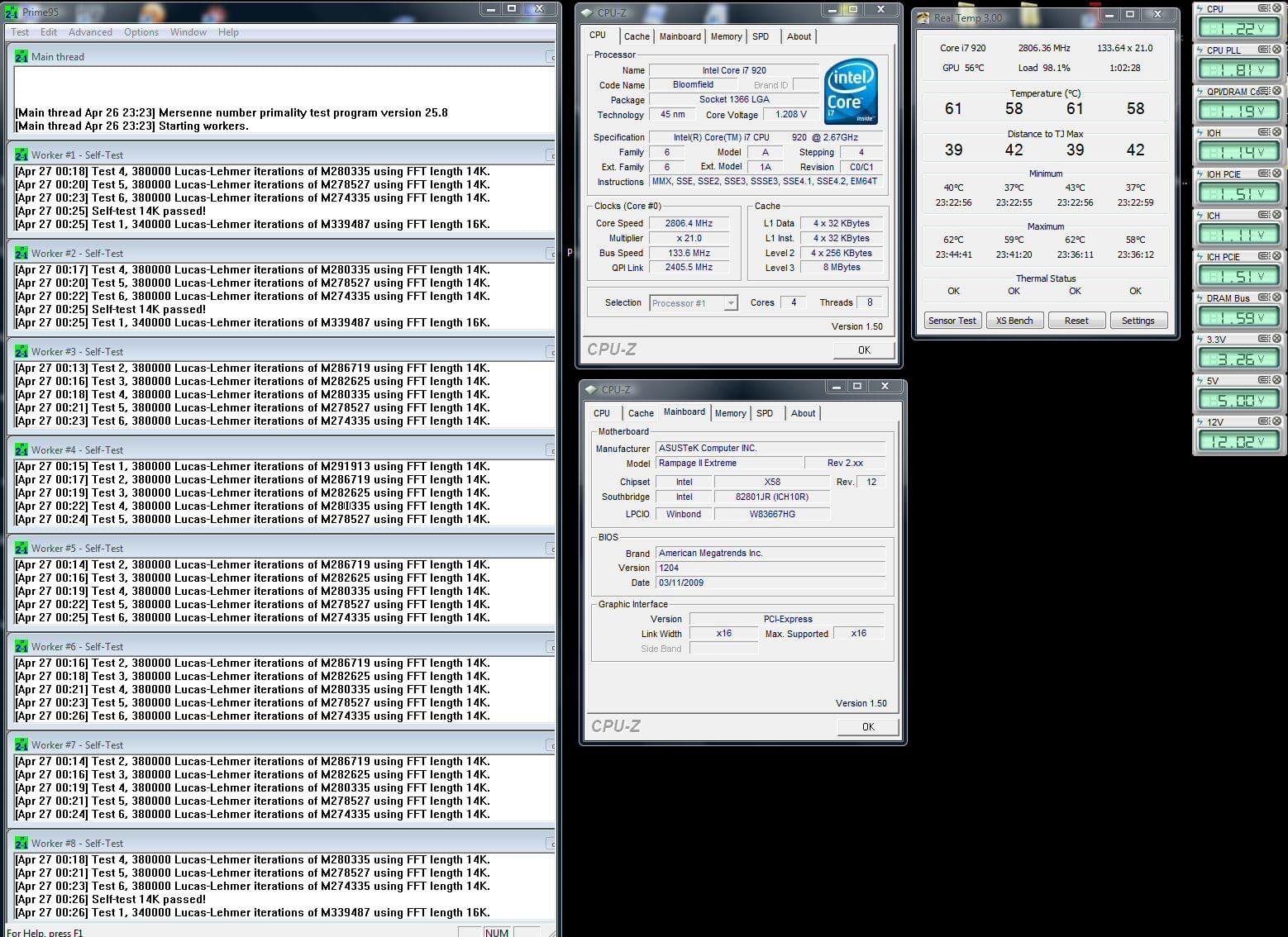Switch to CPU tab in lower CPU-Z

coord(602,413)
